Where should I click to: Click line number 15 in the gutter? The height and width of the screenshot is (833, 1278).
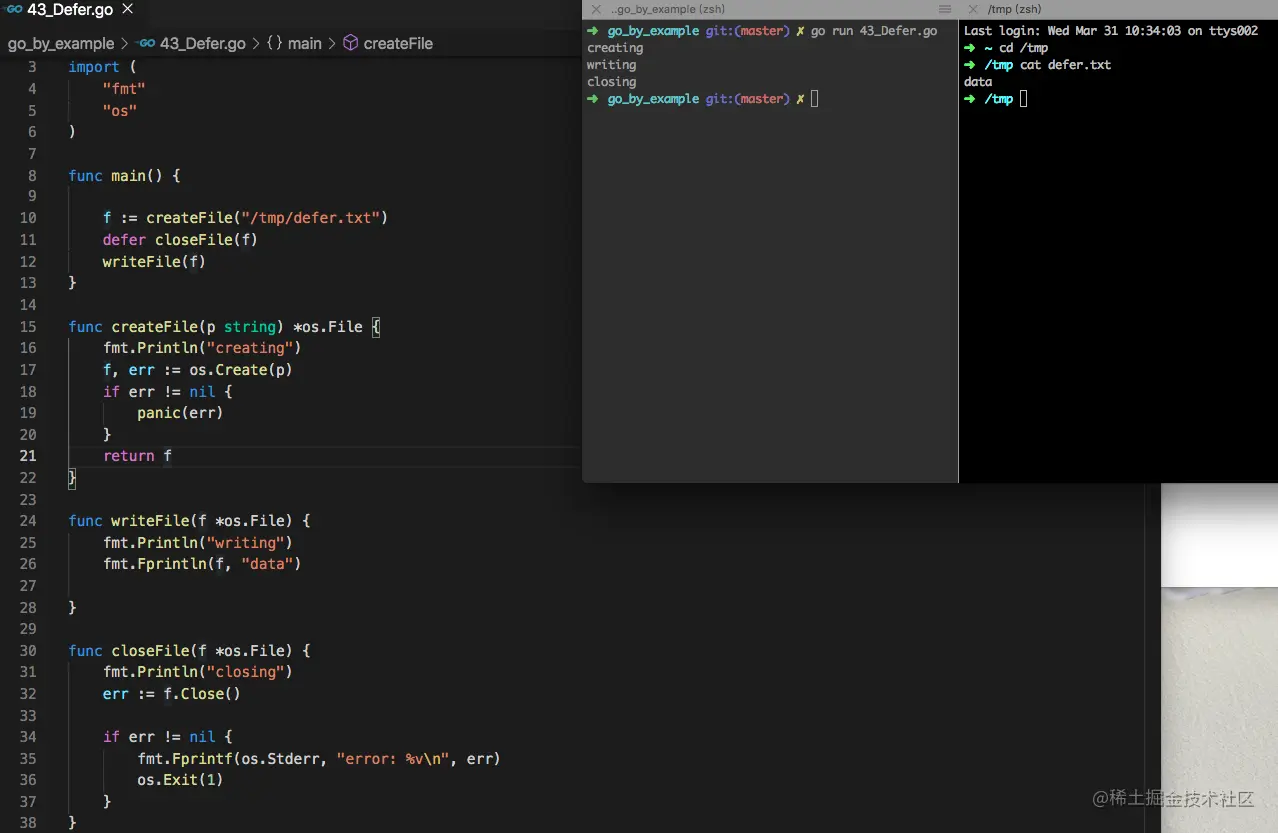point(28,327)
